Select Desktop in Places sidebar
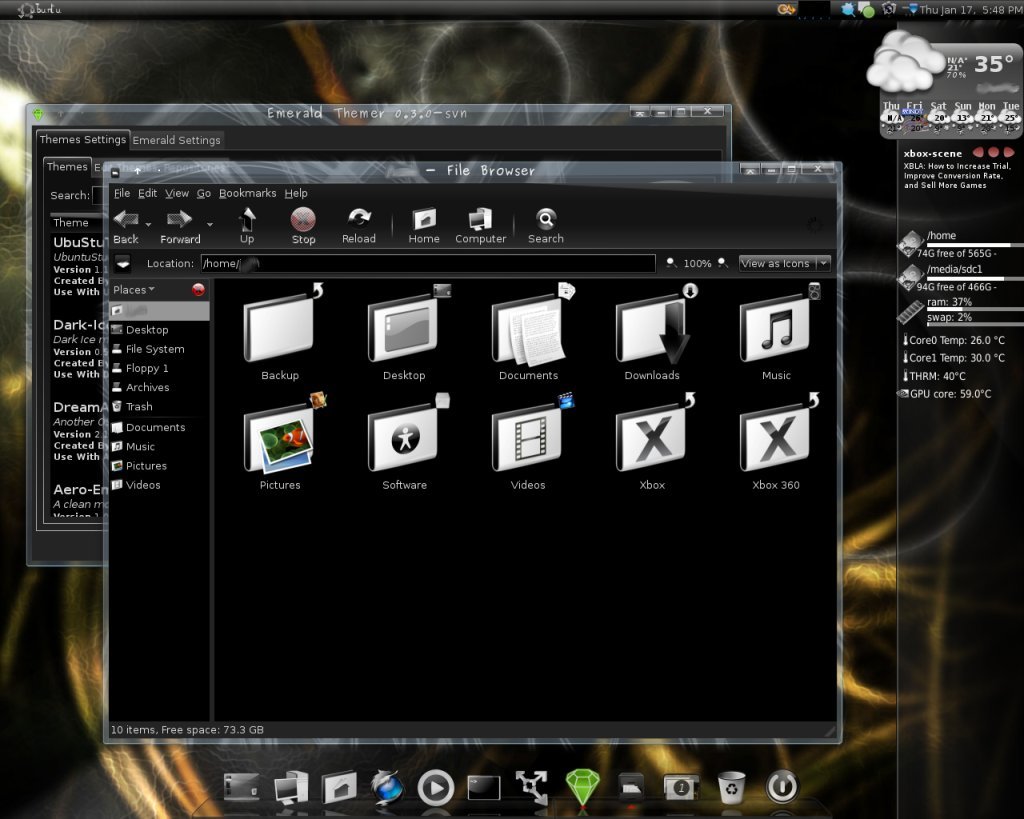Image resolution: width=1024 pixels, height=819 pixels. pyautogui.click(x=159, y=330)
